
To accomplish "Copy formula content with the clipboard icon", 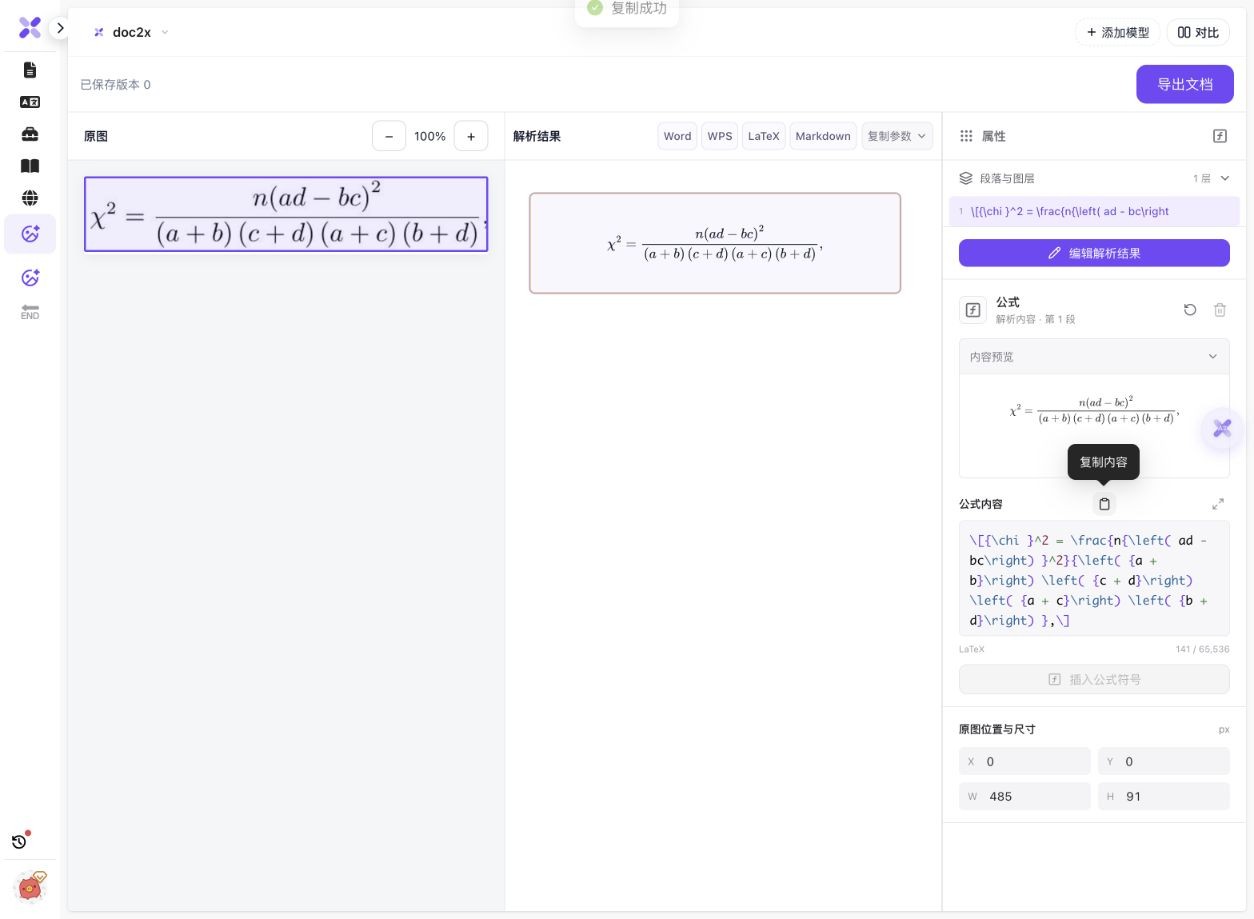I will (1104, 504).
